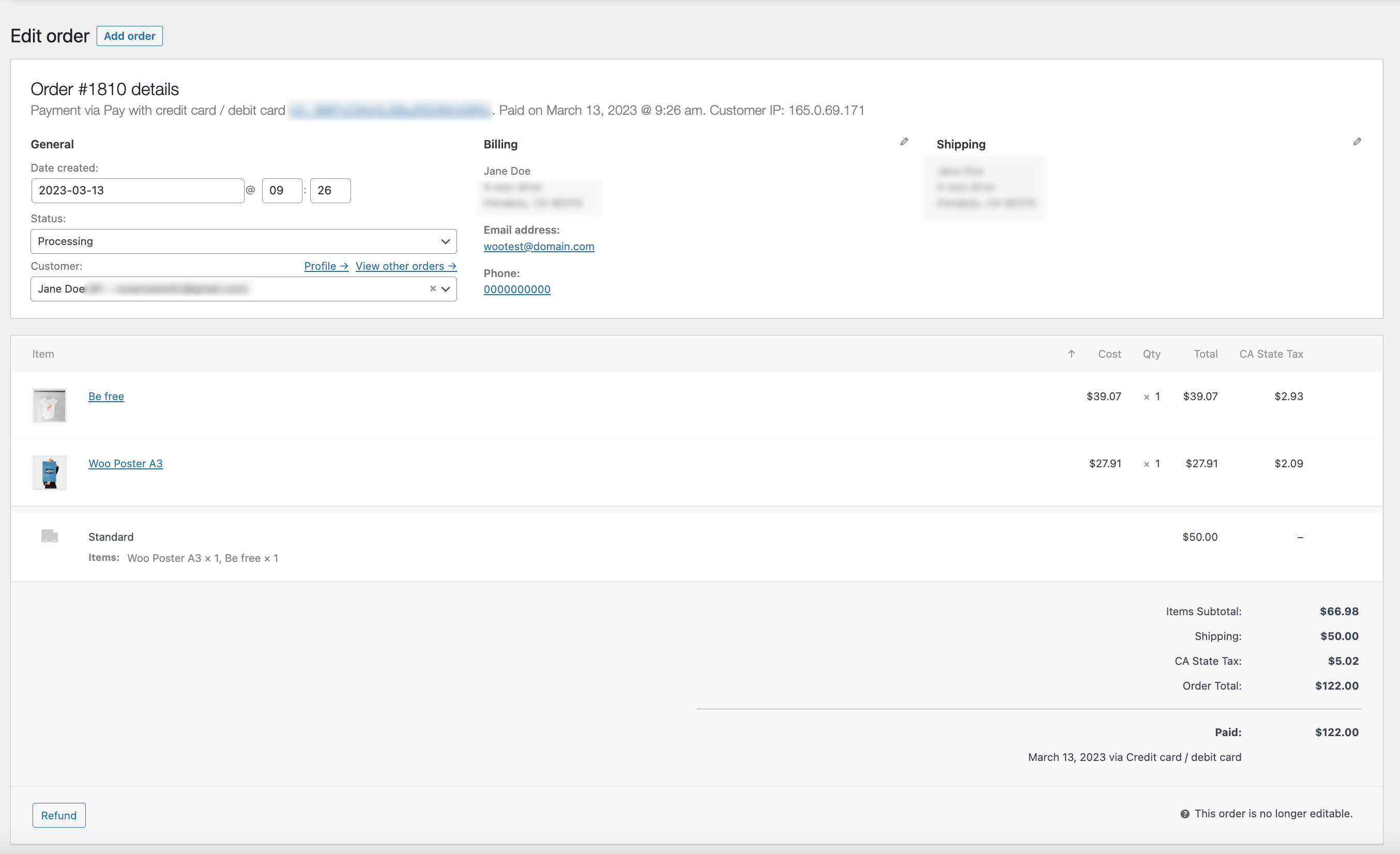Clear the customer with the X icon

(432, 288)
